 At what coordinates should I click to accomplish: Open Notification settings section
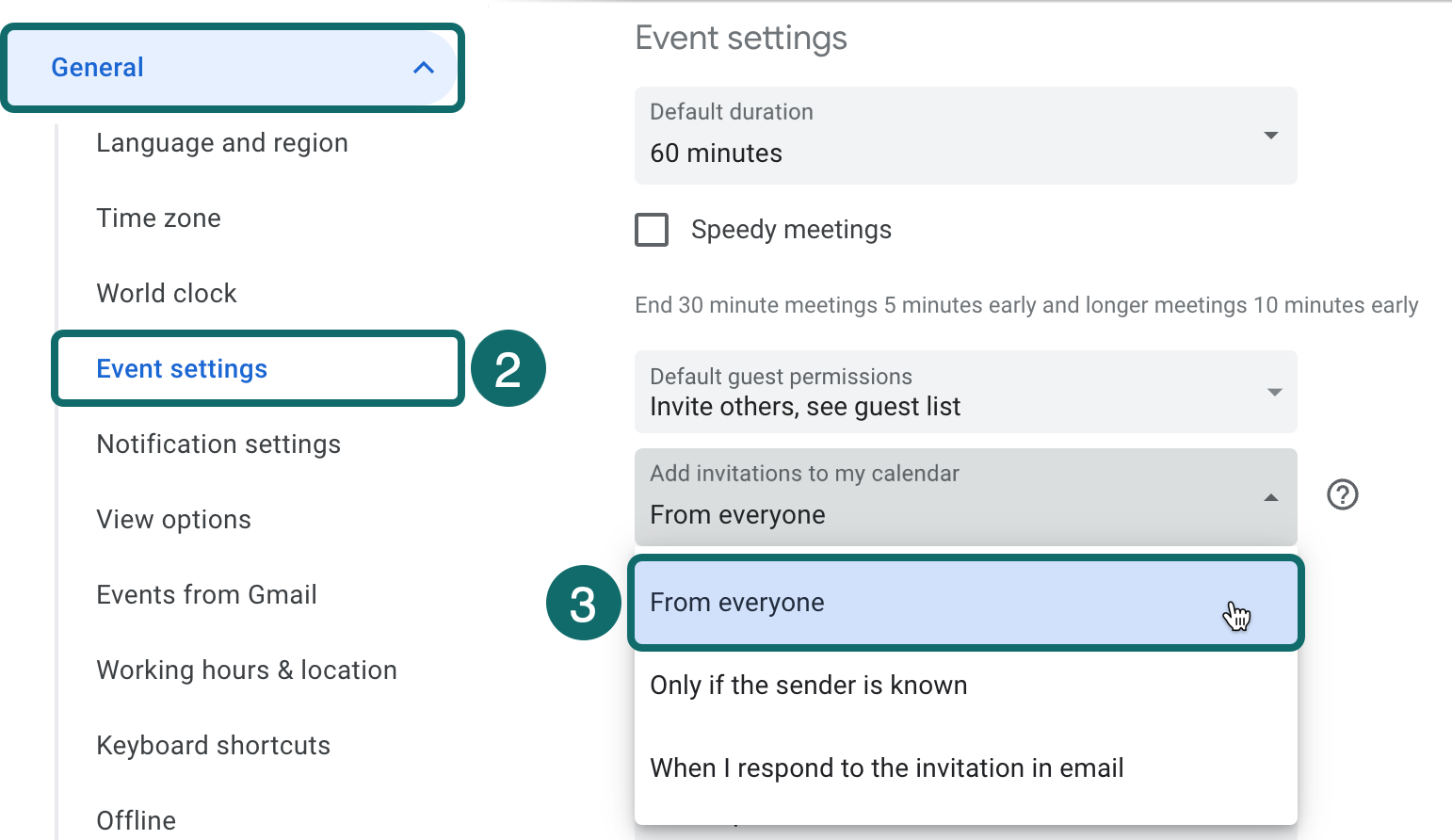click(218, 444)
